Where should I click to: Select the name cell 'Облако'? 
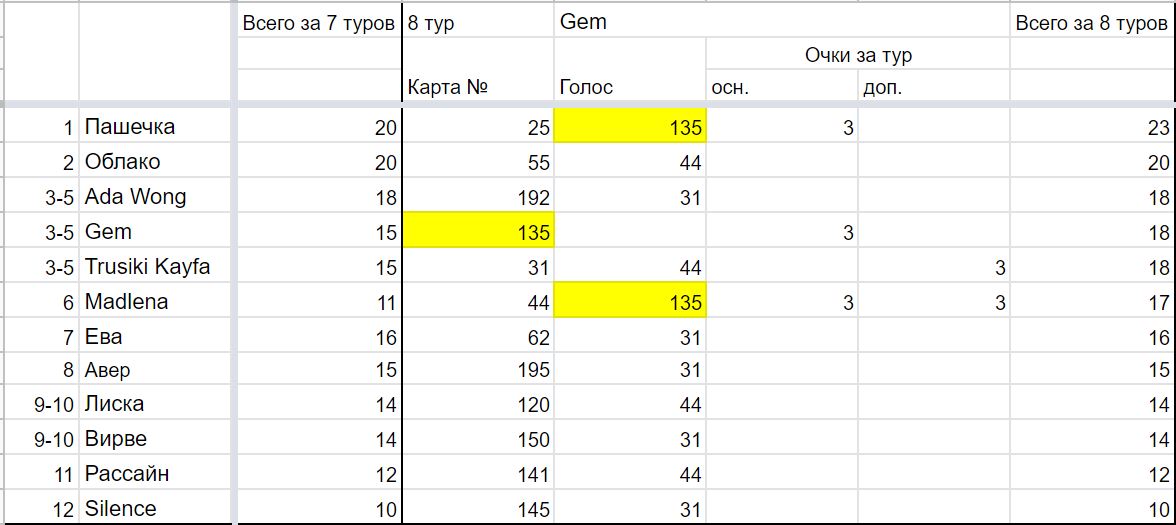158,161
